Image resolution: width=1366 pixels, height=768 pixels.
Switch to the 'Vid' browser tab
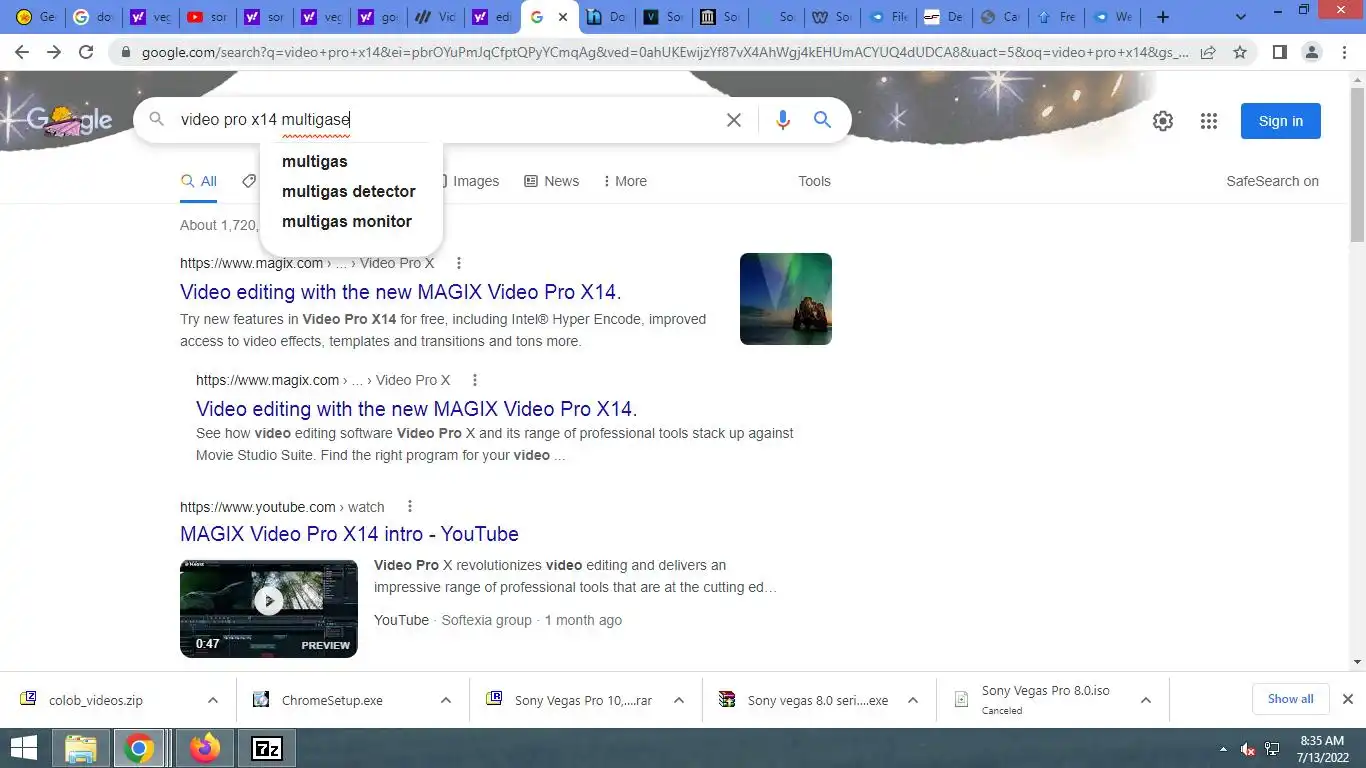pos(435,17)
